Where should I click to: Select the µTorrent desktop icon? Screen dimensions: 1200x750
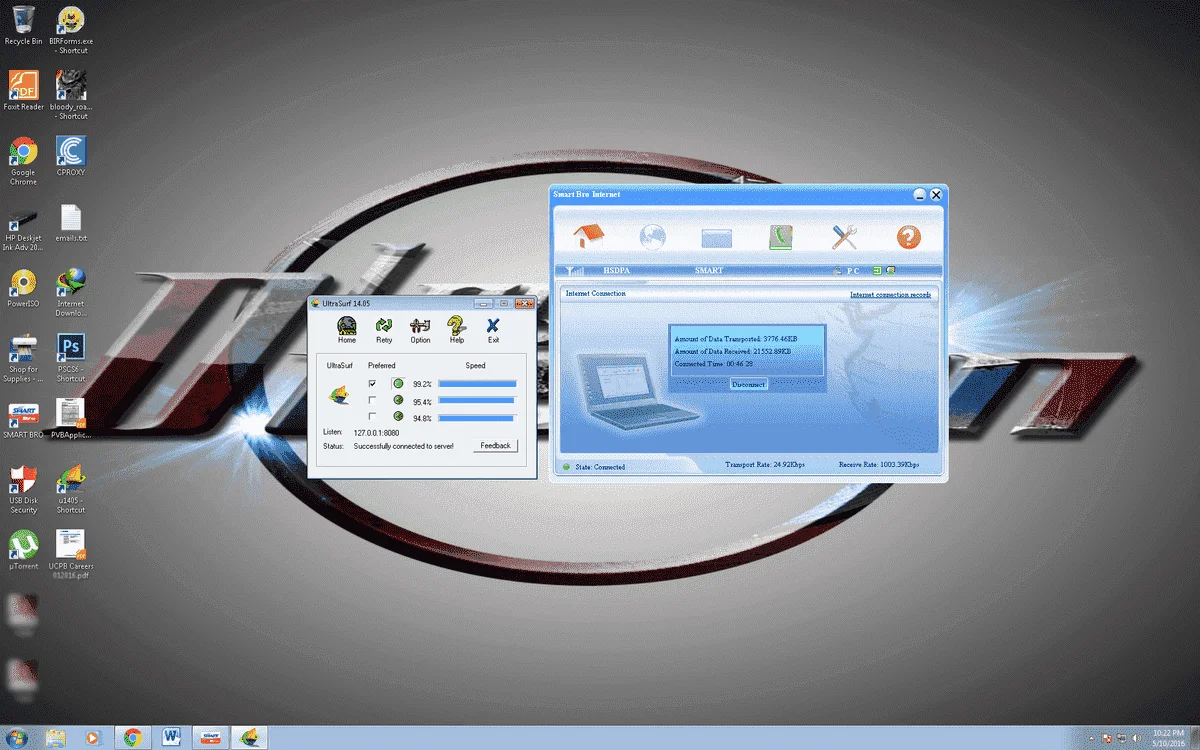pos(24,550)
